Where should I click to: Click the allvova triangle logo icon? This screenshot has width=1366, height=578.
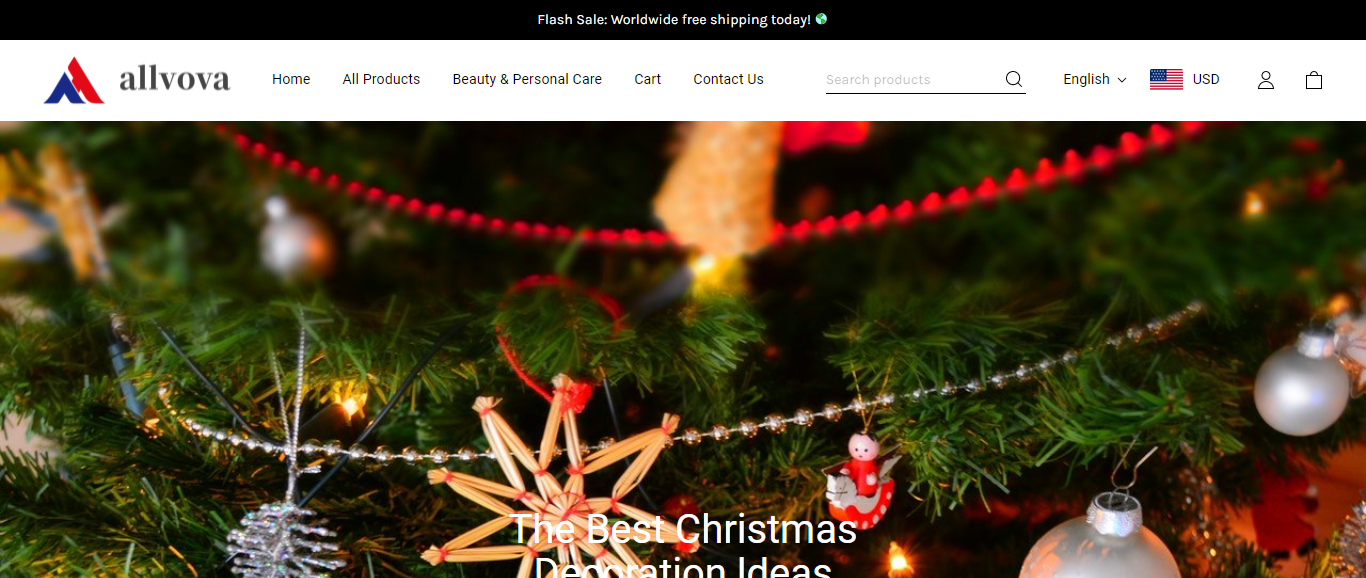pos(74,80)
